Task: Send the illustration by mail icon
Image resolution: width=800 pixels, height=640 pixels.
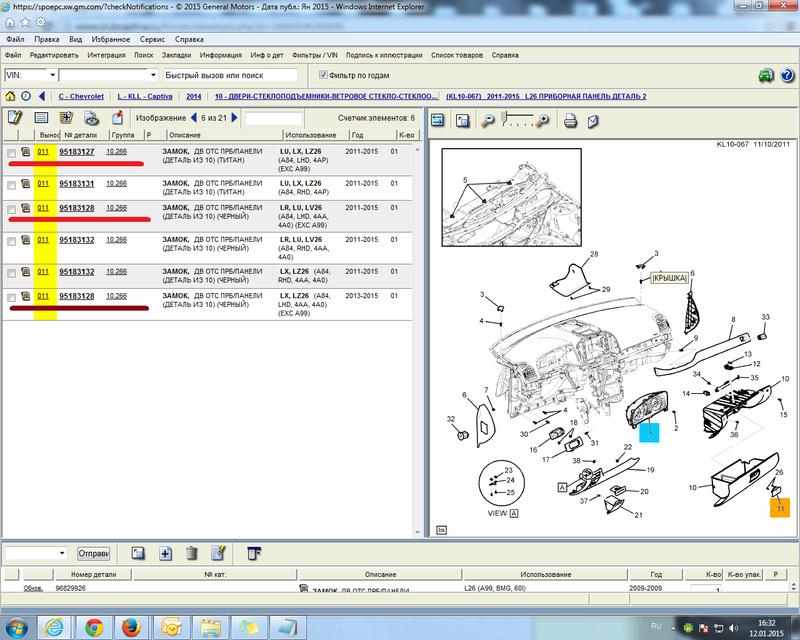Action: point(593,121)
